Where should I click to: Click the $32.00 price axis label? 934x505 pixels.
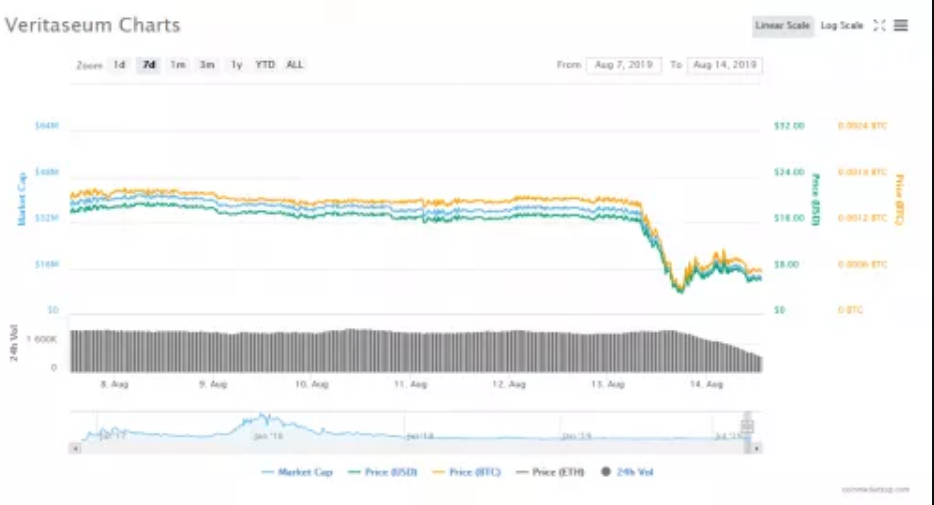pyautogui.click(x=789, y=126)
